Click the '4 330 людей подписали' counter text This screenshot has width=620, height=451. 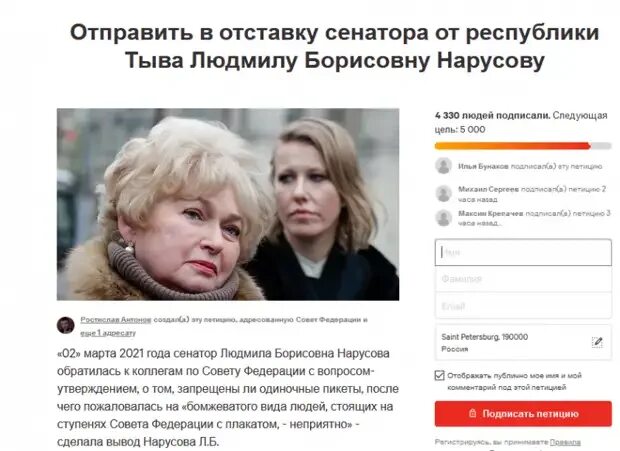(492, 116)
